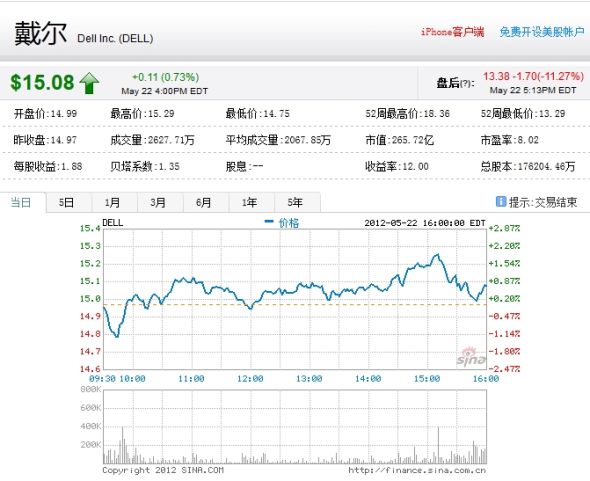Click the after-hours 13.38 -1.70 quote

coord(533,76)
